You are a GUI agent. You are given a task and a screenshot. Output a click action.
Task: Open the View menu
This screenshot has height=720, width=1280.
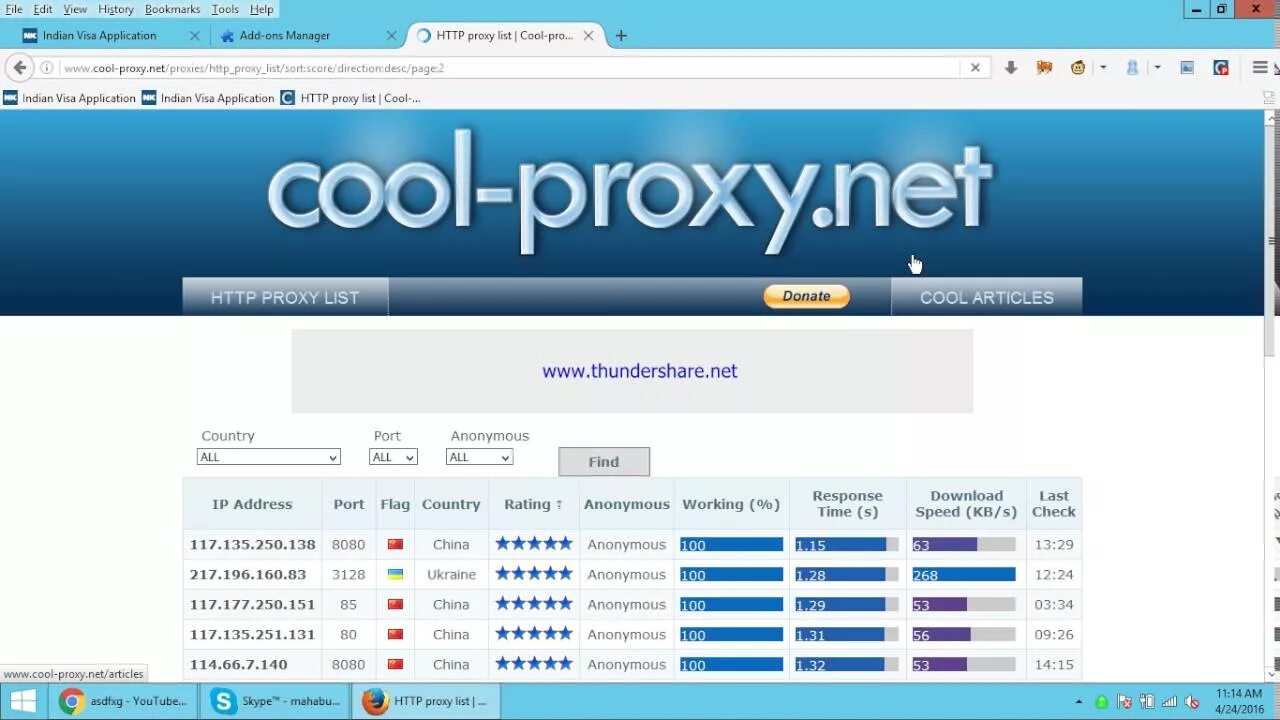[x=75, y=9]
